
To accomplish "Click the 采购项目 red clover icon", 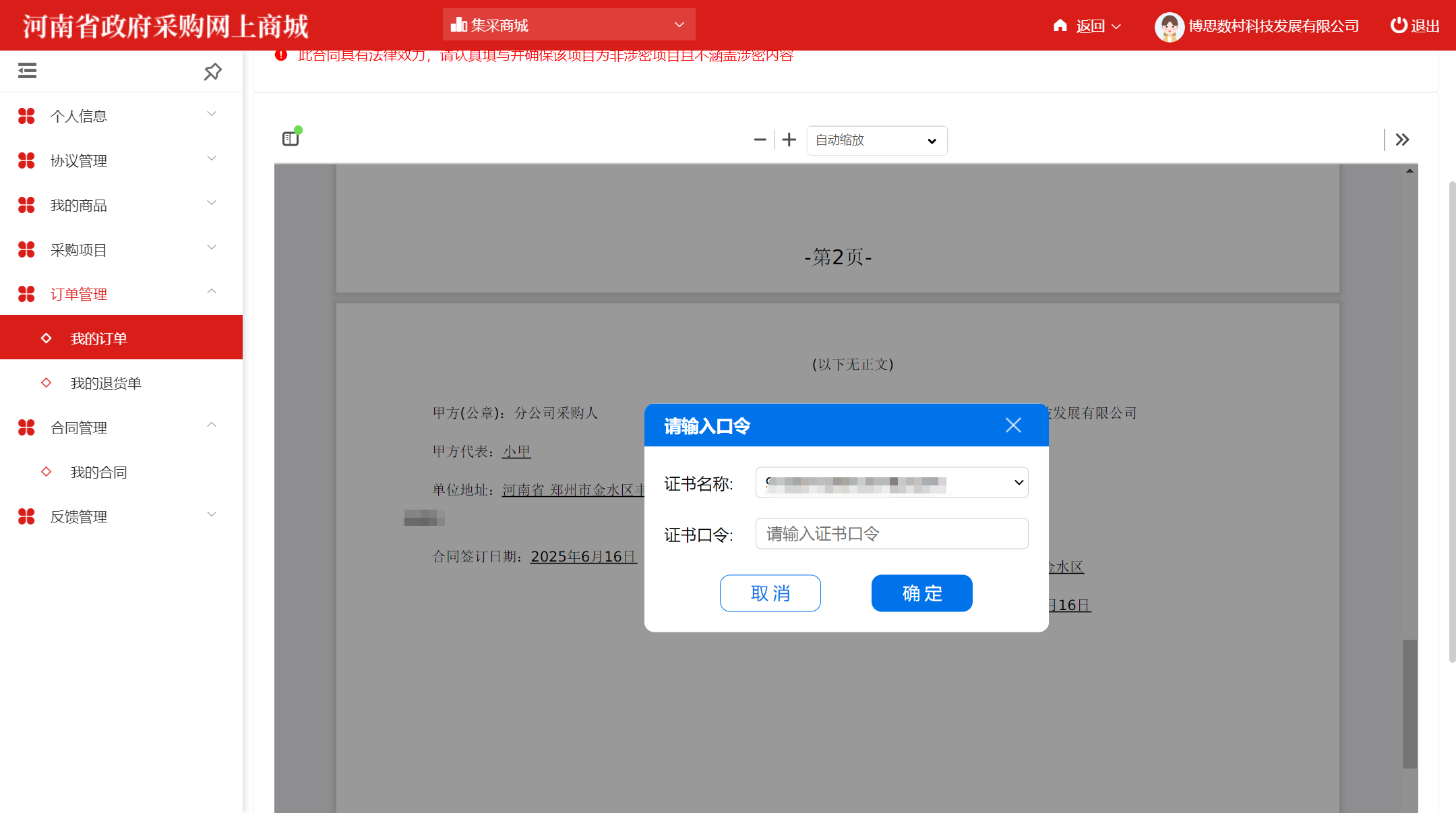I will 26,249.
